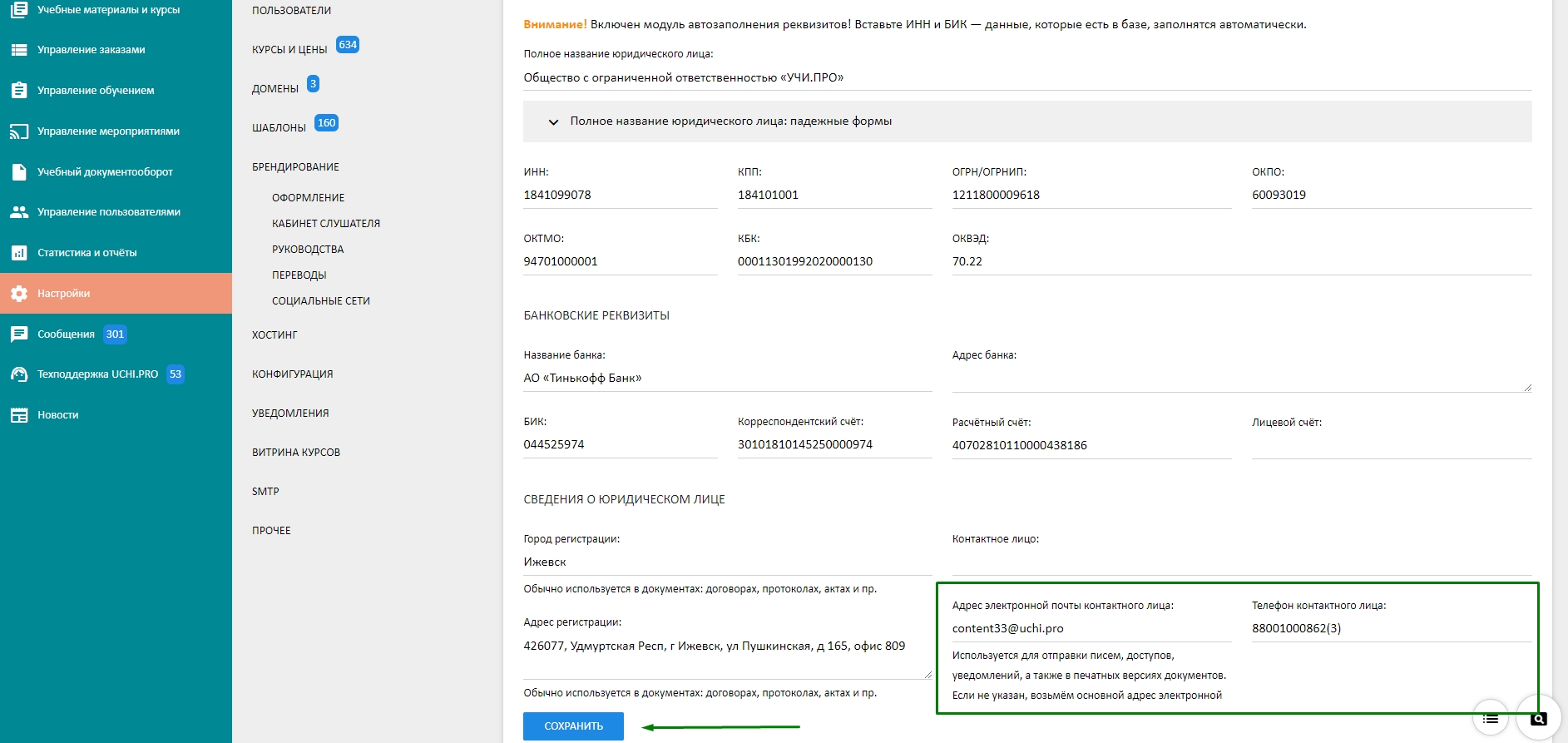
Task: Select БРЕНДИРОВАНИЕ settings item
Action: (295, 167)
